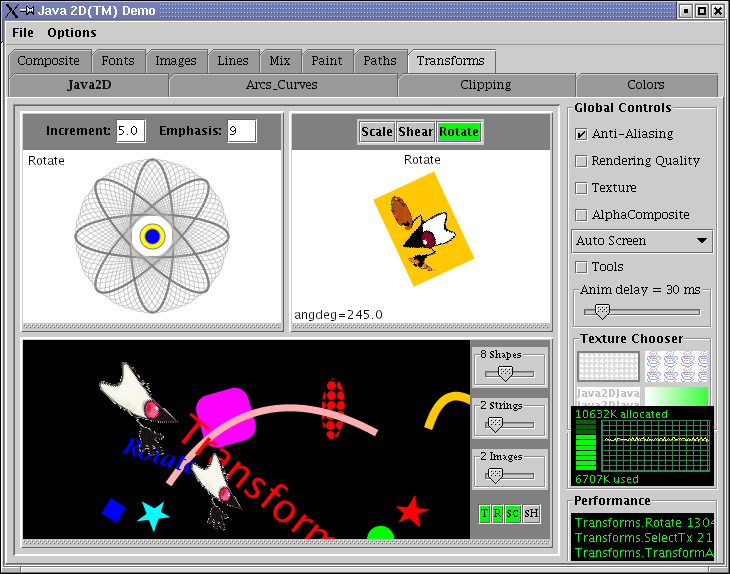This screenshot has height=574, width=730.
Task: Open the Options menu
Action: coord(72,33)
